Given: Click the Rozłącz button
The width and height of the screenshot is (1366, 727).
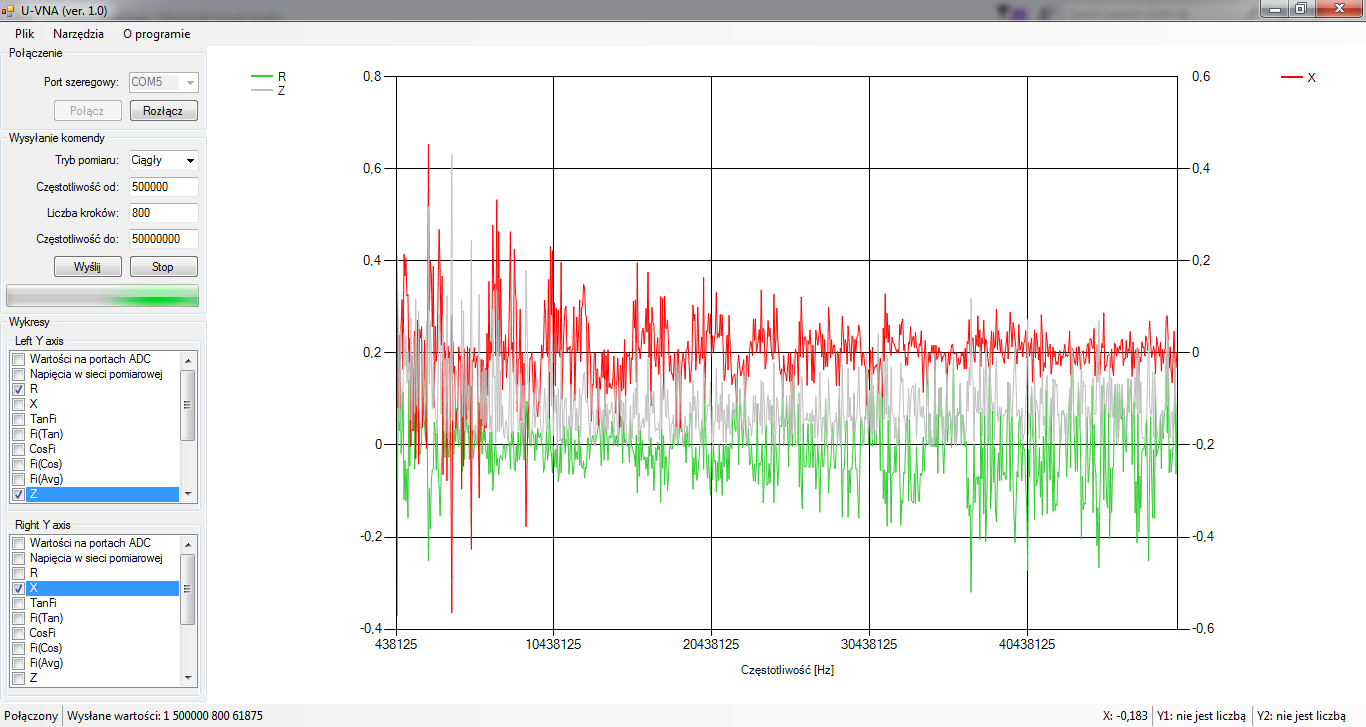Looking at the screenshot, I should click(163, 111).
